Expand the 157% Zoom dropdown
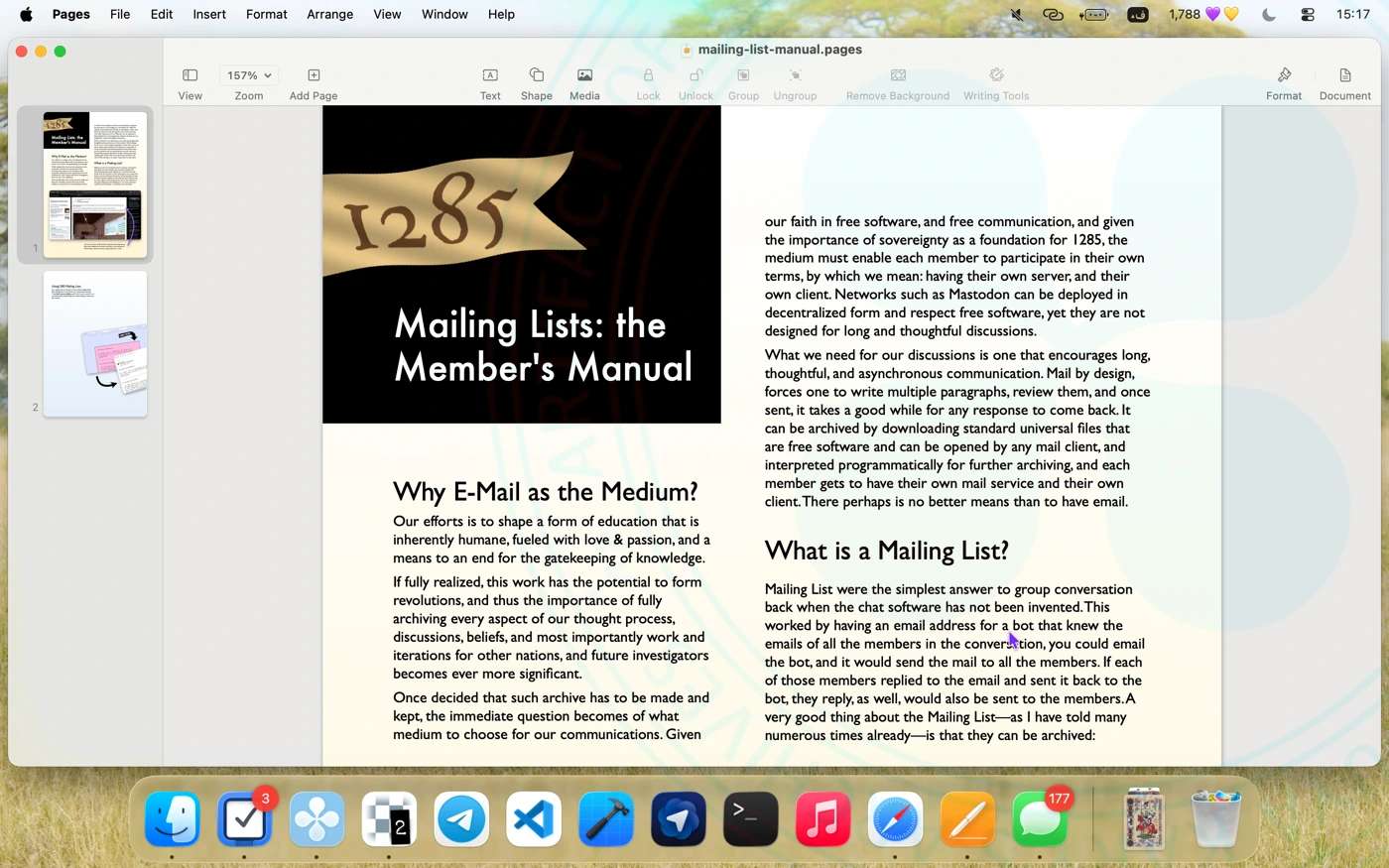The width and height of the screenshot is (1389, 868). coord(248,76)
